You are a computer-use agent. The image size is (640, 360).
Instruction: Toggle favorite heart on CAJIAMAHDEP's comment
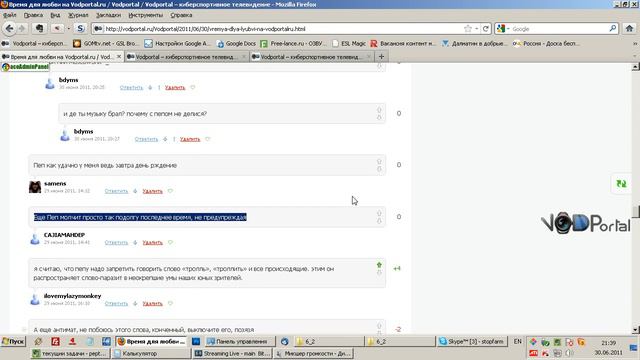170,242
